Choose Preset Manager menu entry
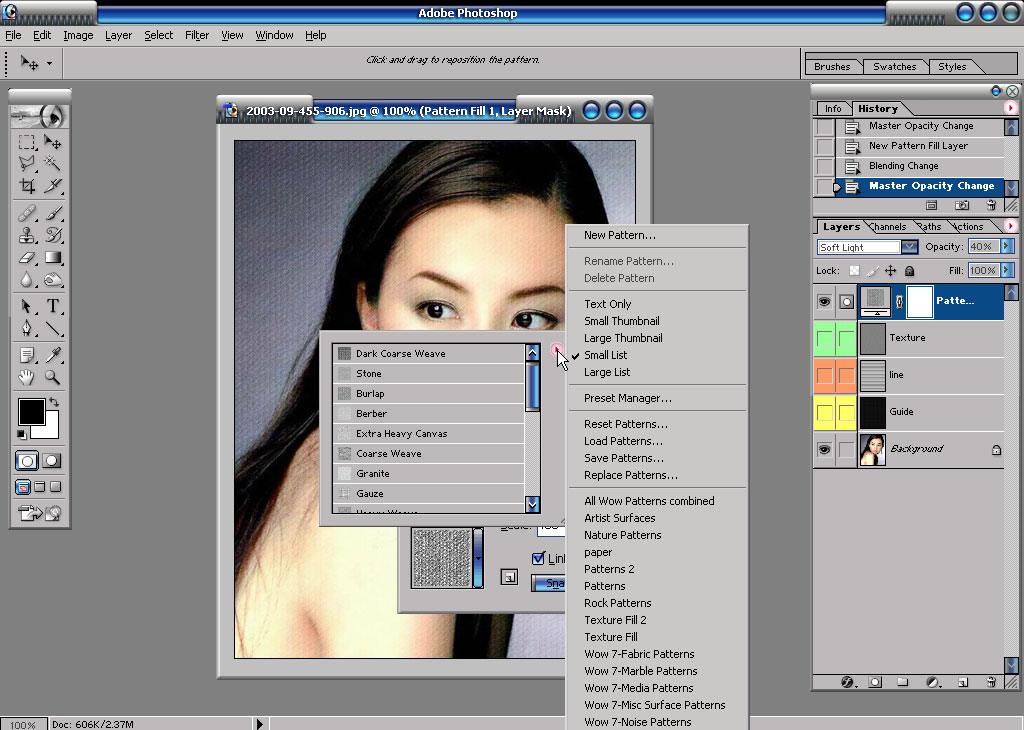The width and height of the screenshot is (1024, 730). (627, 398)
